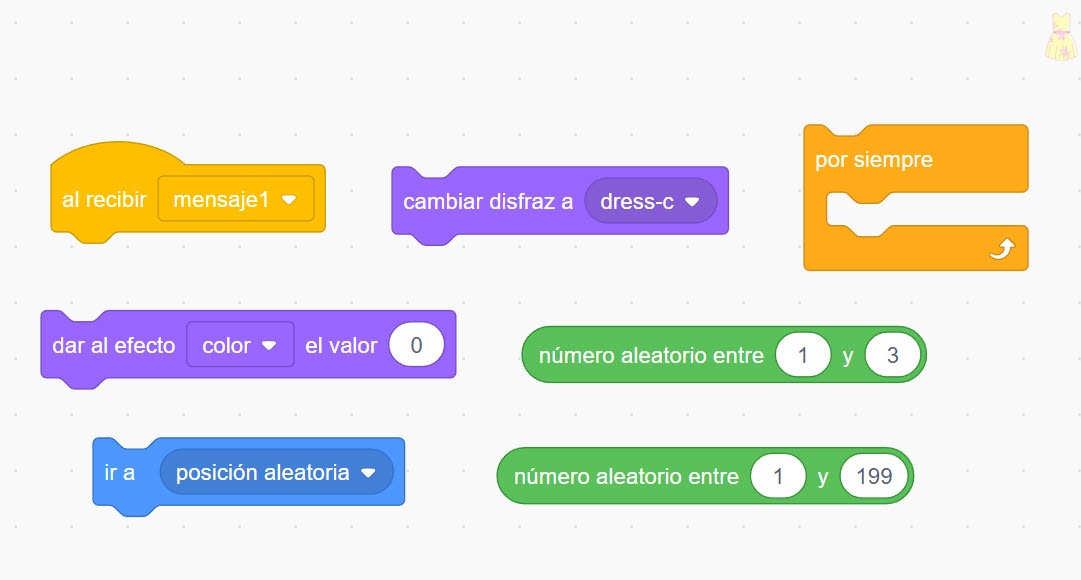This screenshot has width=1081, height=580.
Task: Select the 'por siempre' loop block label
Action: pyautogui.click(x=873, y=160)
